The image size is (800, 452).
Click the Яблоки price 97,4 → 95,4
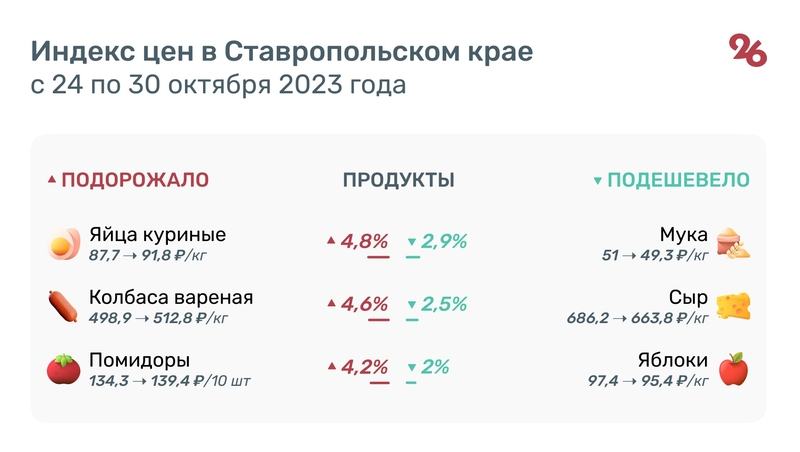(648, 381)
